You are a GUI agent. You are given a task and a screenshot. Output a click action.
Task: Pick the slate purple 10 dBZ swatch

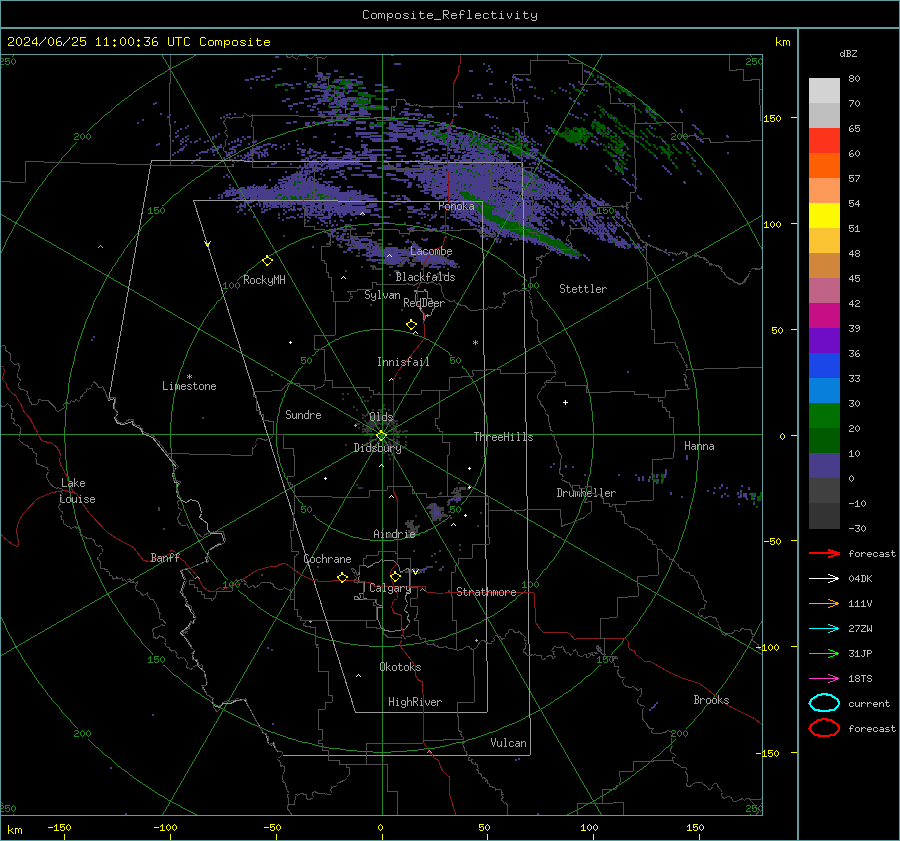point(824,465)
